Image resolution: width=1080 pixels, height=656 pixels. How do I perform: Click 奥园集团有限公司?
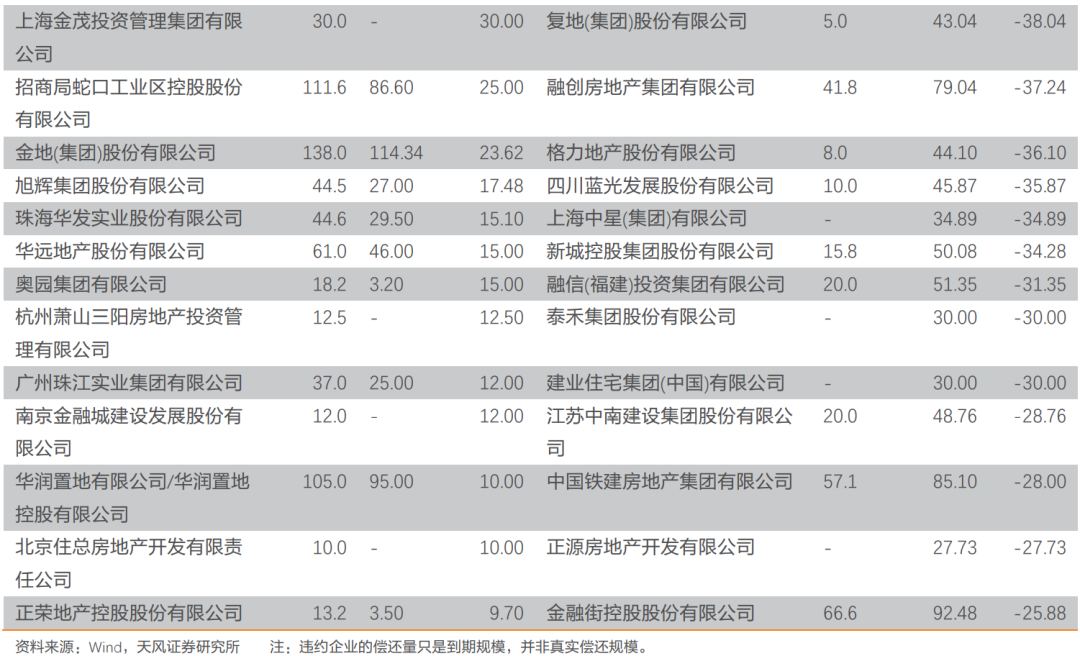click(91, 285)
